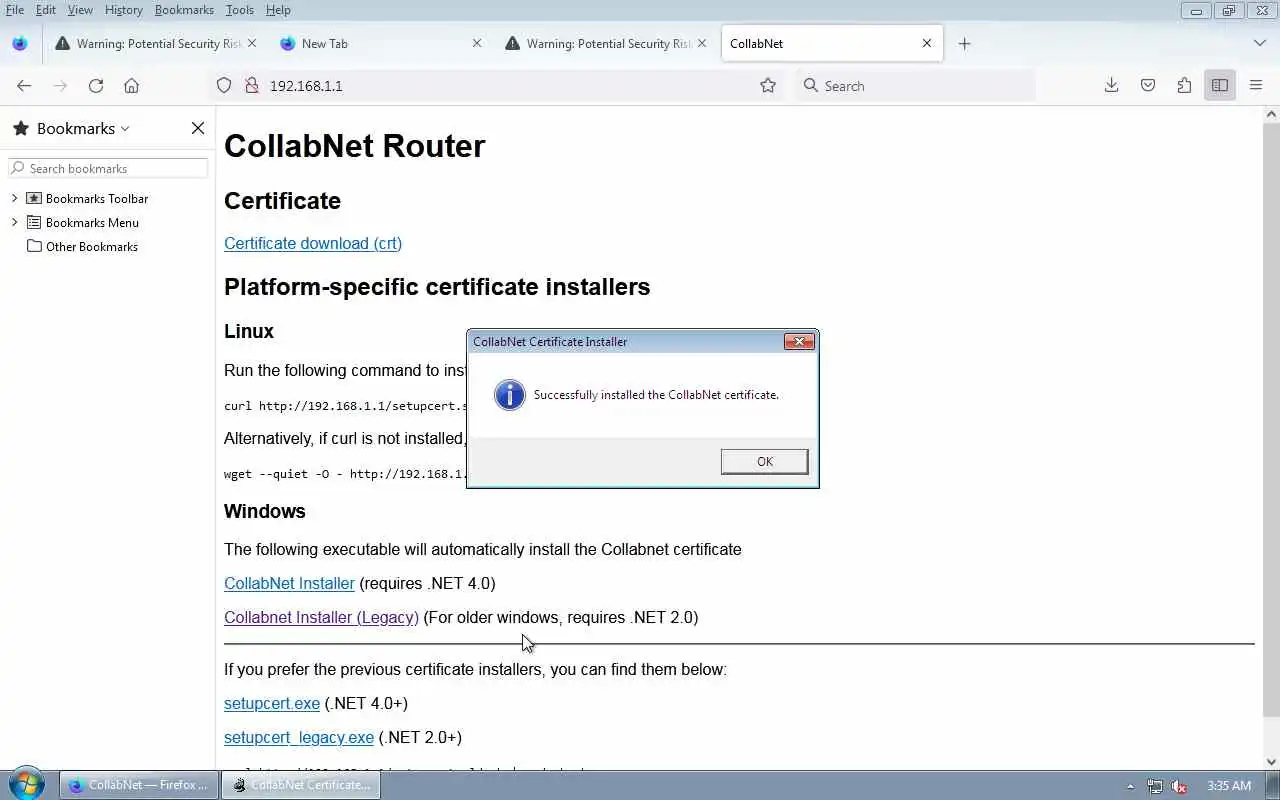Viewport: 1280px width, 800px height.
Task: Open the Extensions menu
Action: point(1184,86)
